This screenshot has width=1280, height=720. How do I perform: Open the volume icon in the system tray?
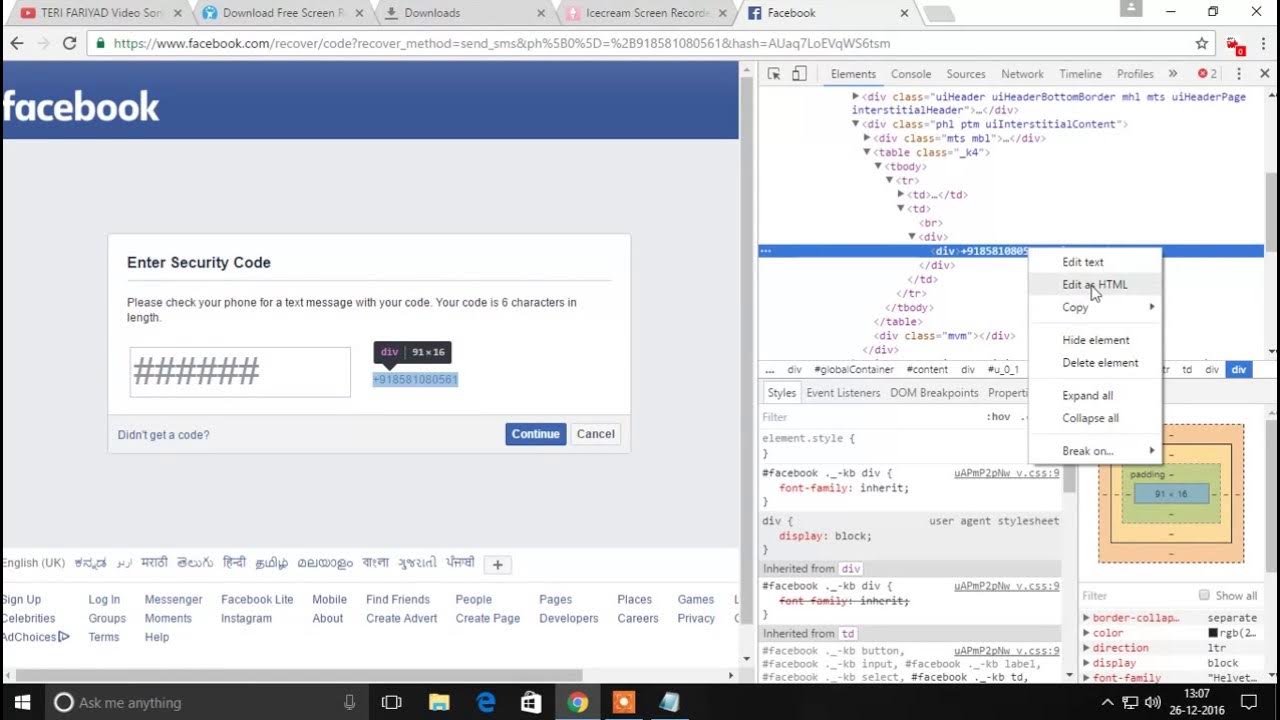point(1152,702)
